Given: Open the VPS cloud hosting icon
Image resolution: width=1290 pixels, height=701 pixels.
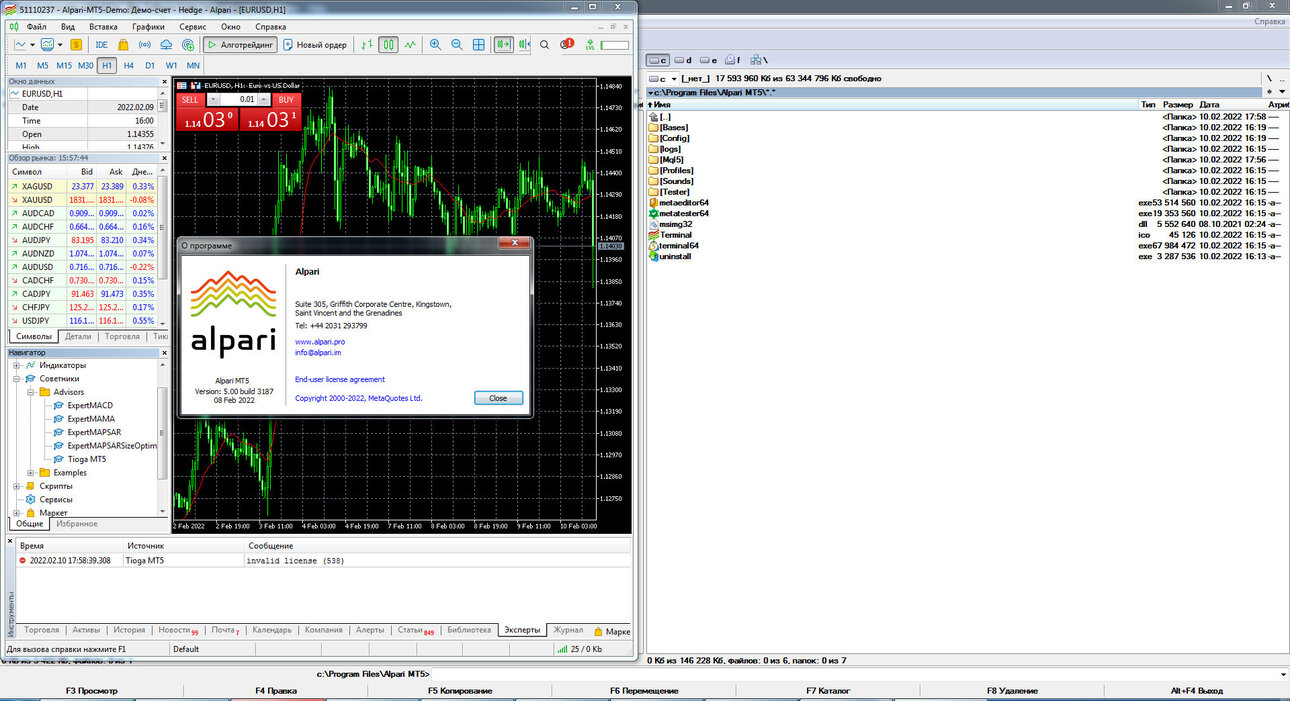Looking at the screenshot, I should click(x=165, y=45).
